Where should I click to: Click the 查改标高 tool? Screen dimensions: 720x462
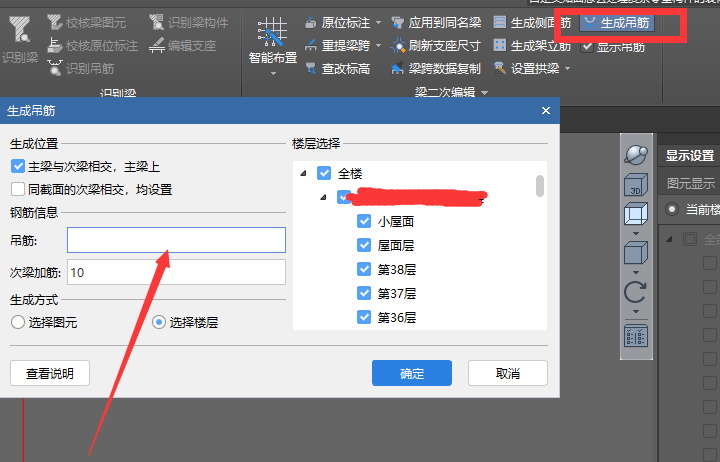coord(338,68)
